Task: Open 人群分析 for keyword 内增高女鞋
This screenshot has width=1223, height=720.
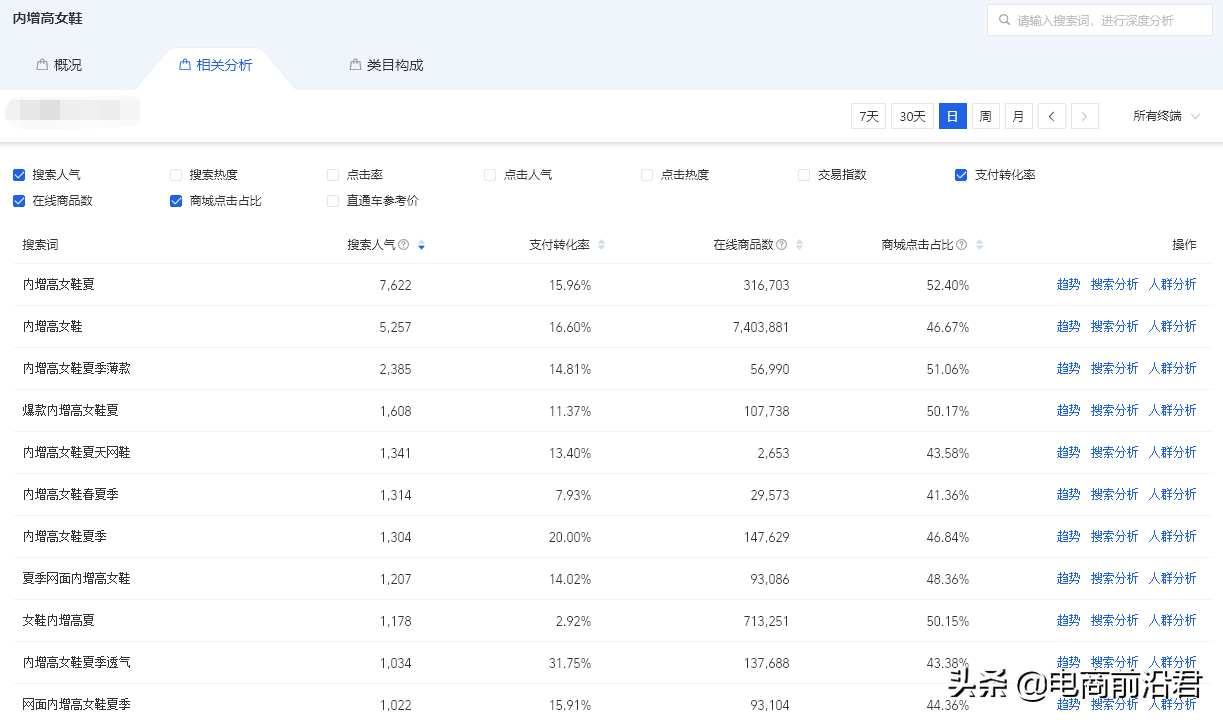Action: coord(1172,326)
